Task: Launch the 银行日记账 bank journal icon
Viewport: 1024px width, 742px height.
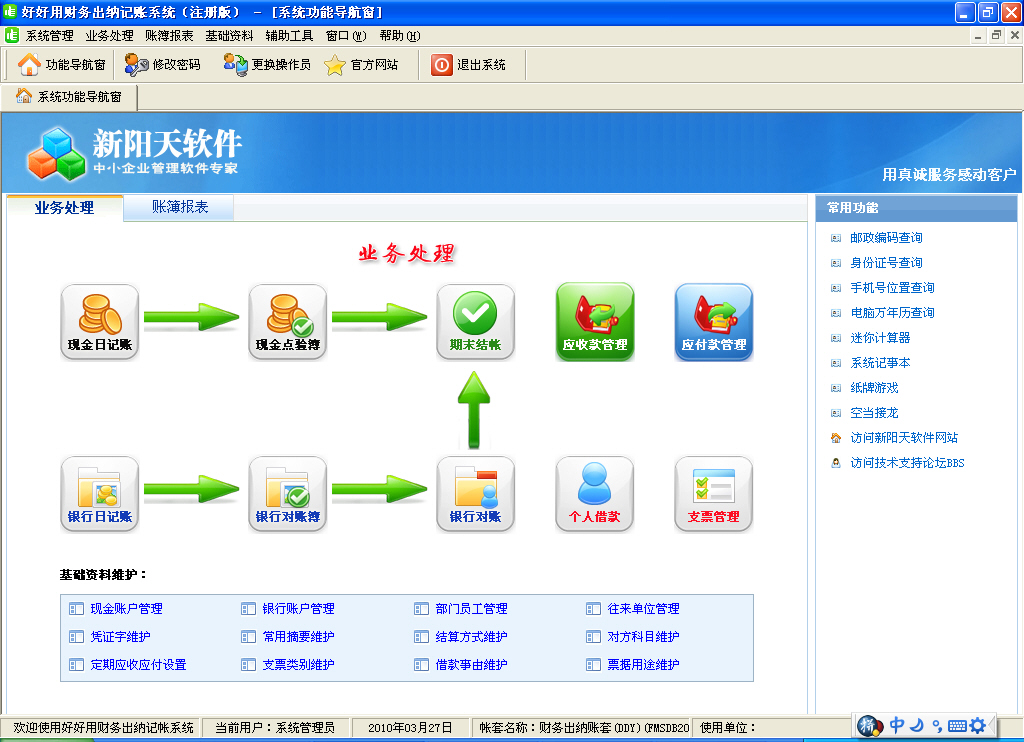Action: point(99,493)
